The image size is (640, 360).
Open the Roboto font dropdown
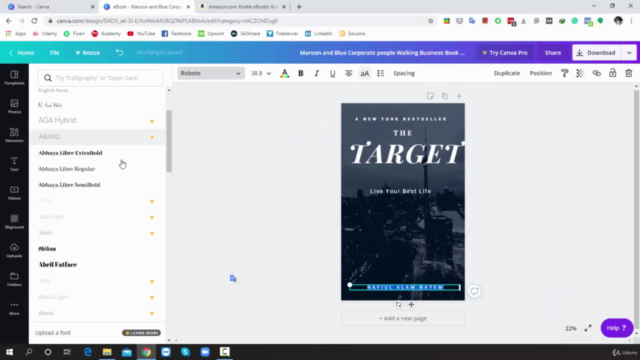coord(211,73)
